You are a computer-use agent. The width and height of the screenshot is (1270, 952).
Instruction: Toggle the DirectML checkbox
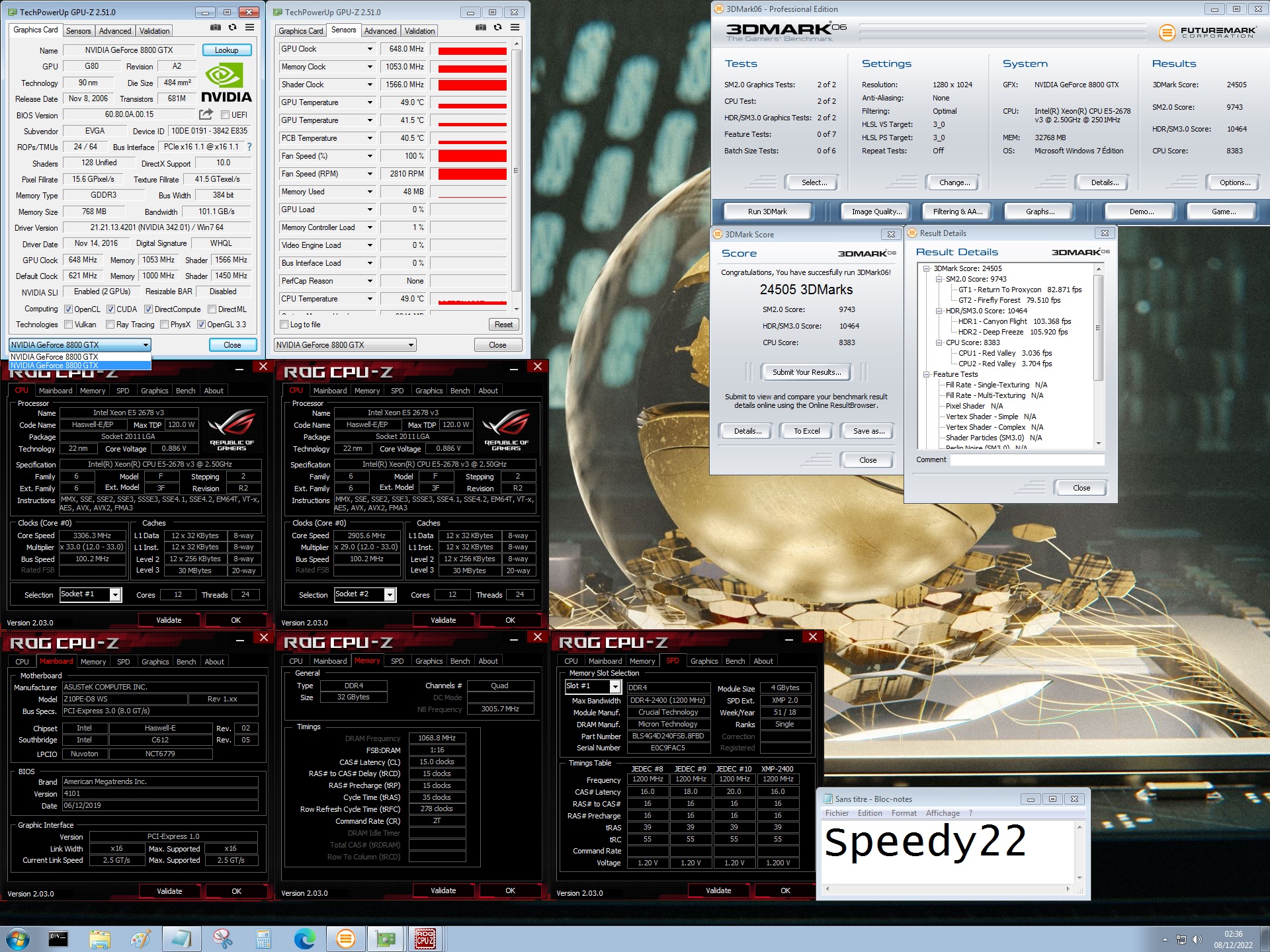pos(212,309)
